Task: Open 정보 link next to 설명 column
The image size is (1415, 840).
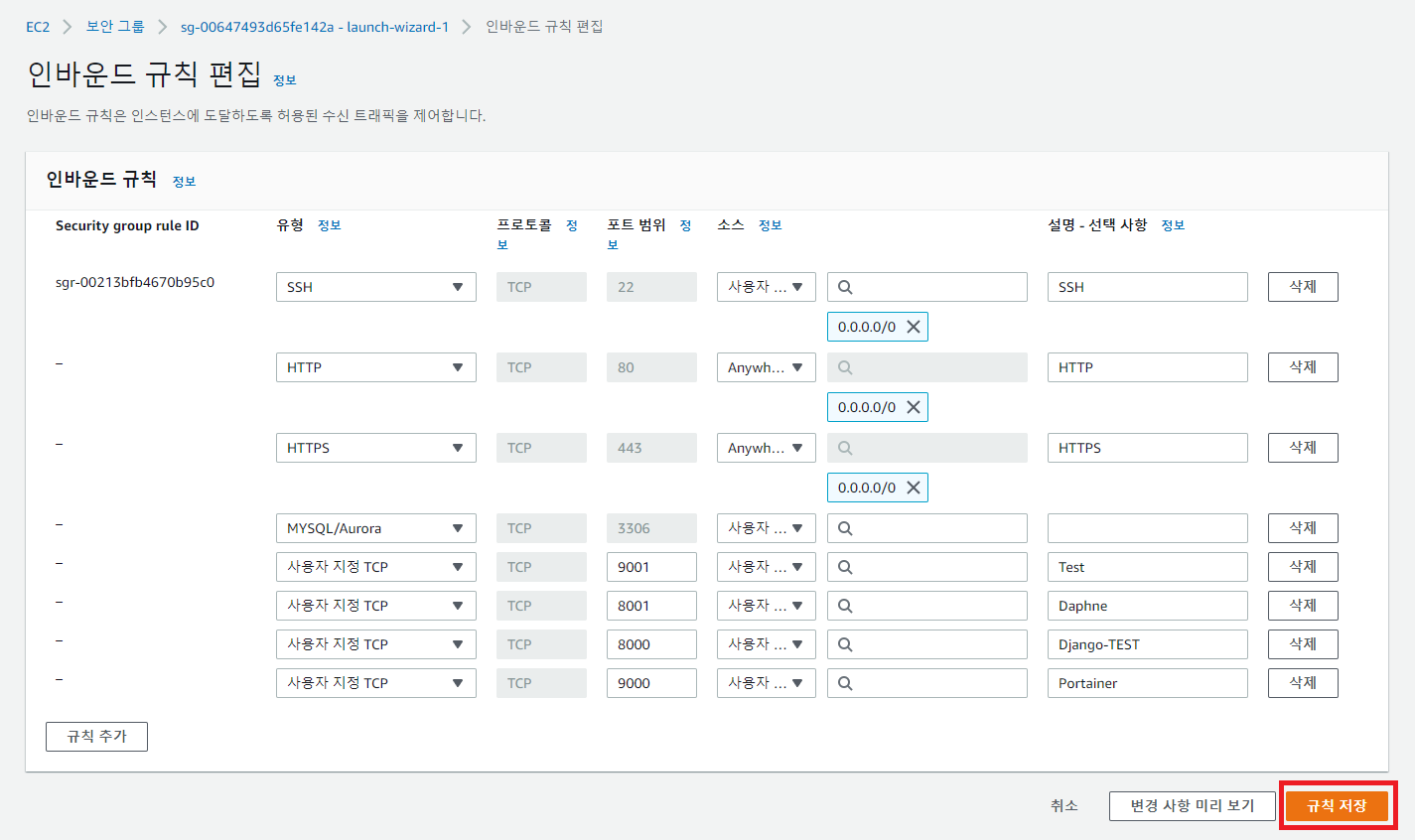Action: 1174,225
